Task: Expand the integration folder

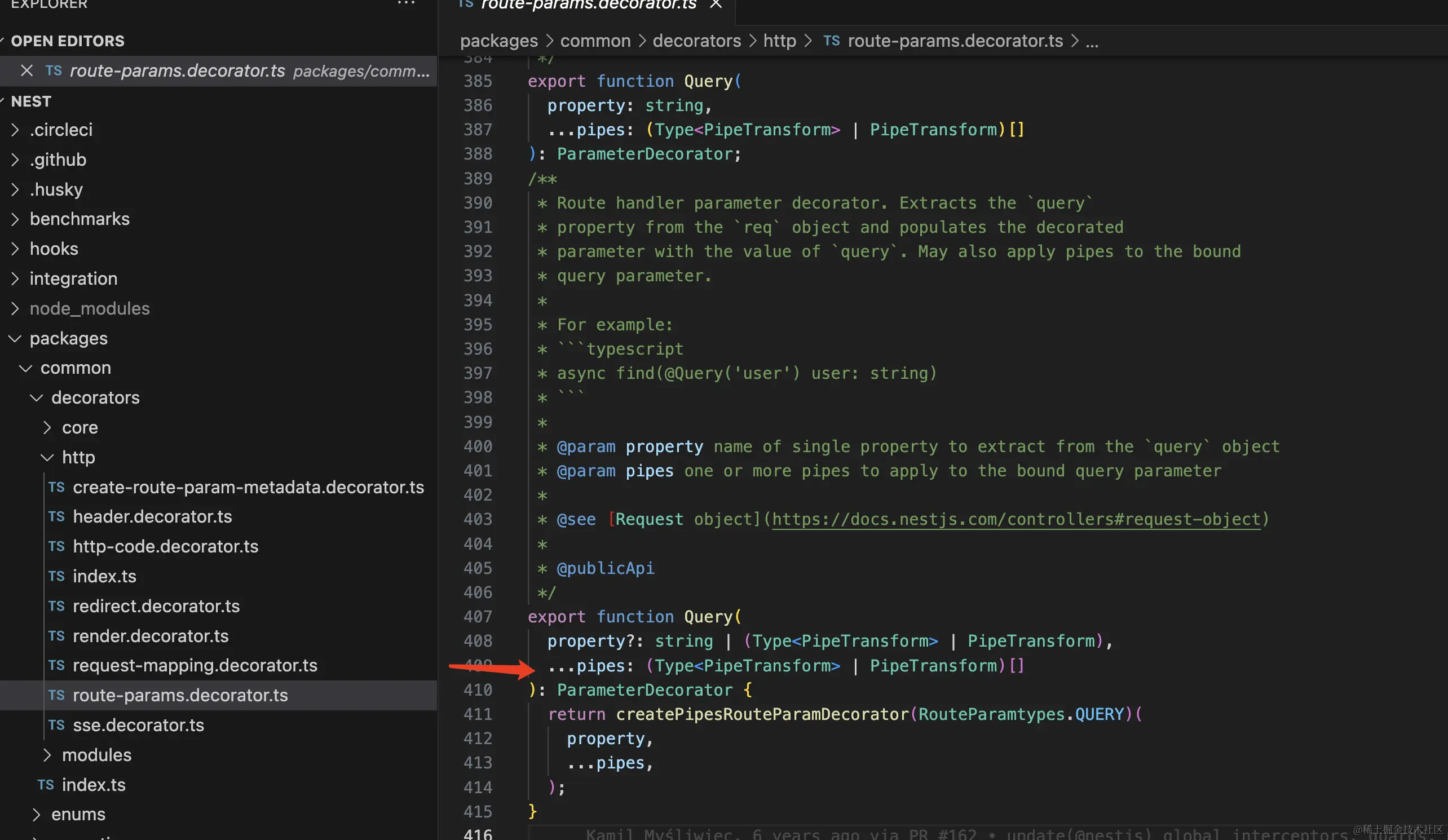Action: (x=16, y=278)
